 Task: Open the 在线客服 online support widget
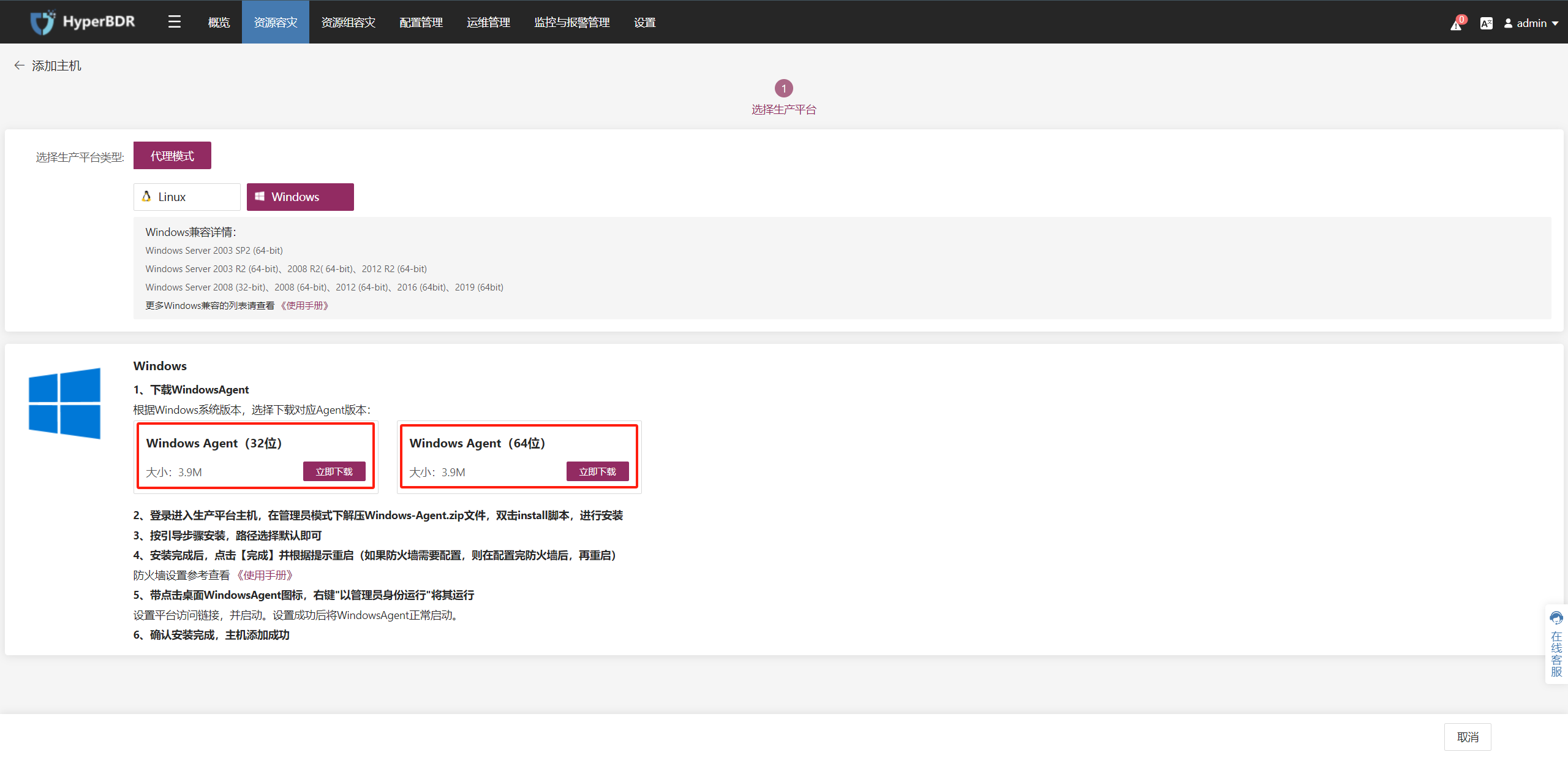click(x=1556, y=644)
